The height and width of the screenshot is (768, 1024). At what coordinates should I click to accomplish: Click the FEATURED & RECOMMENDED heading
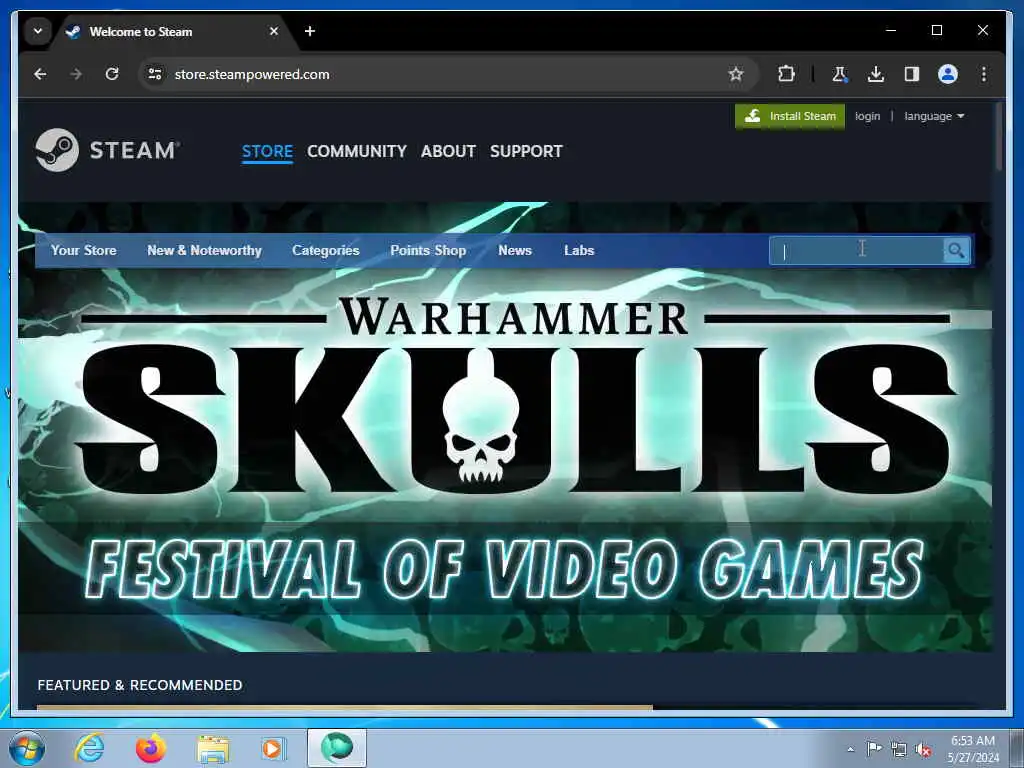(x=140, y=685)
